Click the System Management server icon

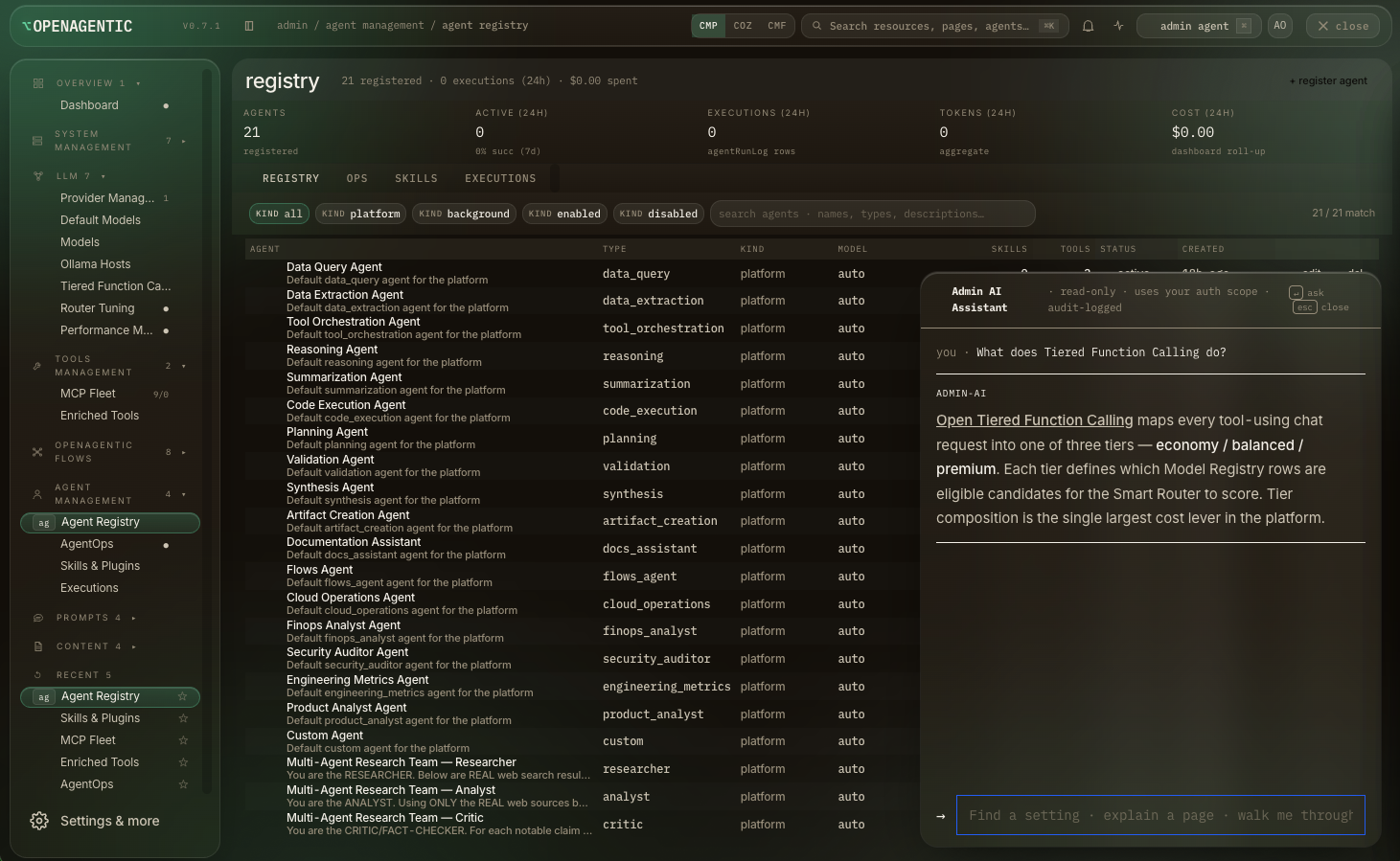point(37,141)
